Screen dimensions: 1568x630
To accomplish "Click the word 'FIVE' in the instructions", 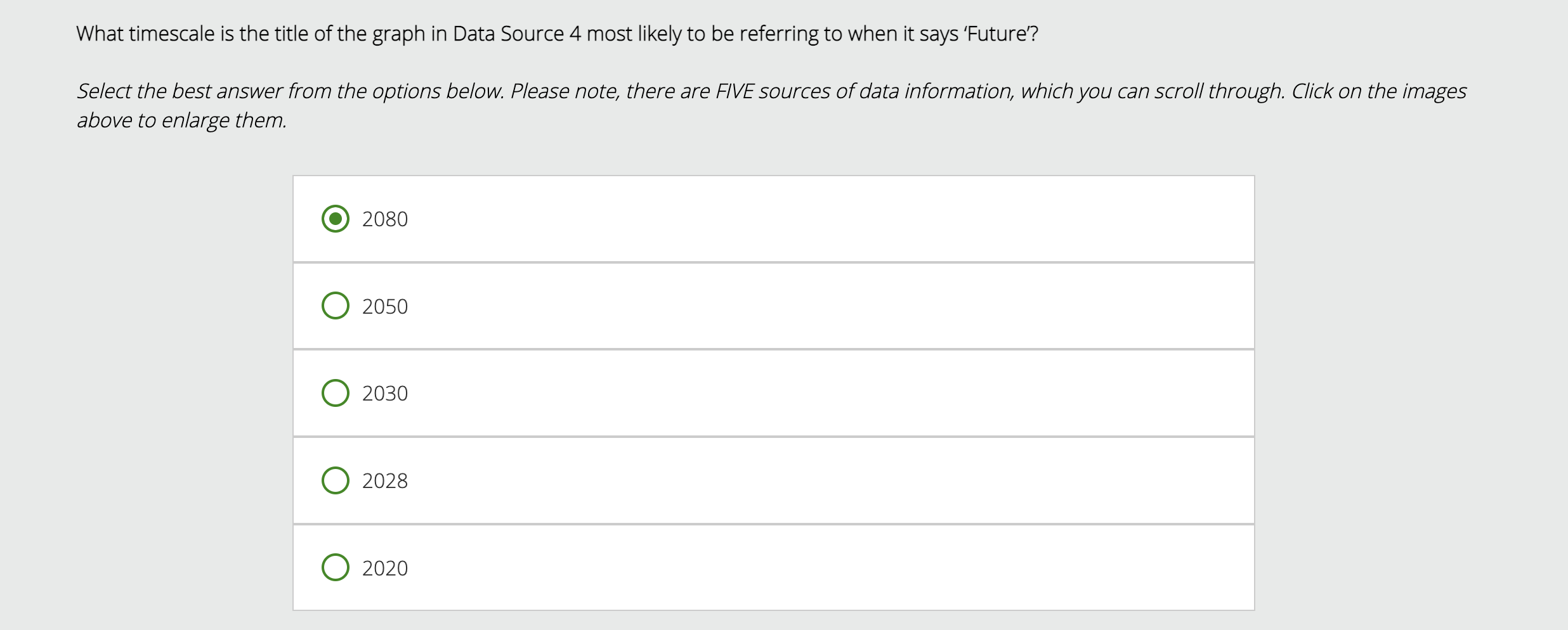I will (x=735, y=91).
